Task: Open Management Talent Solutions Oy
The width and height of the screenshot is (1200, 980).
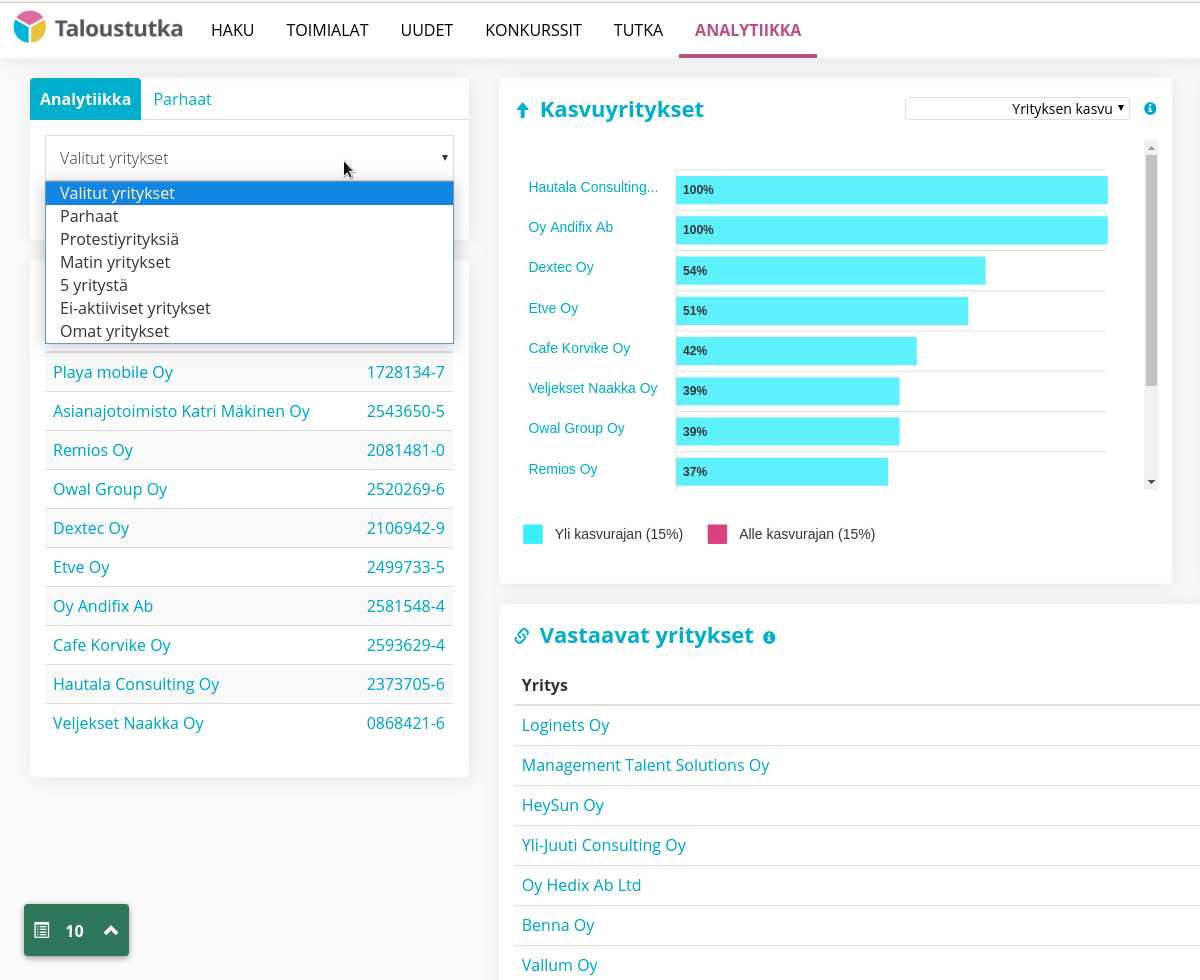Action: coord(645,765)
